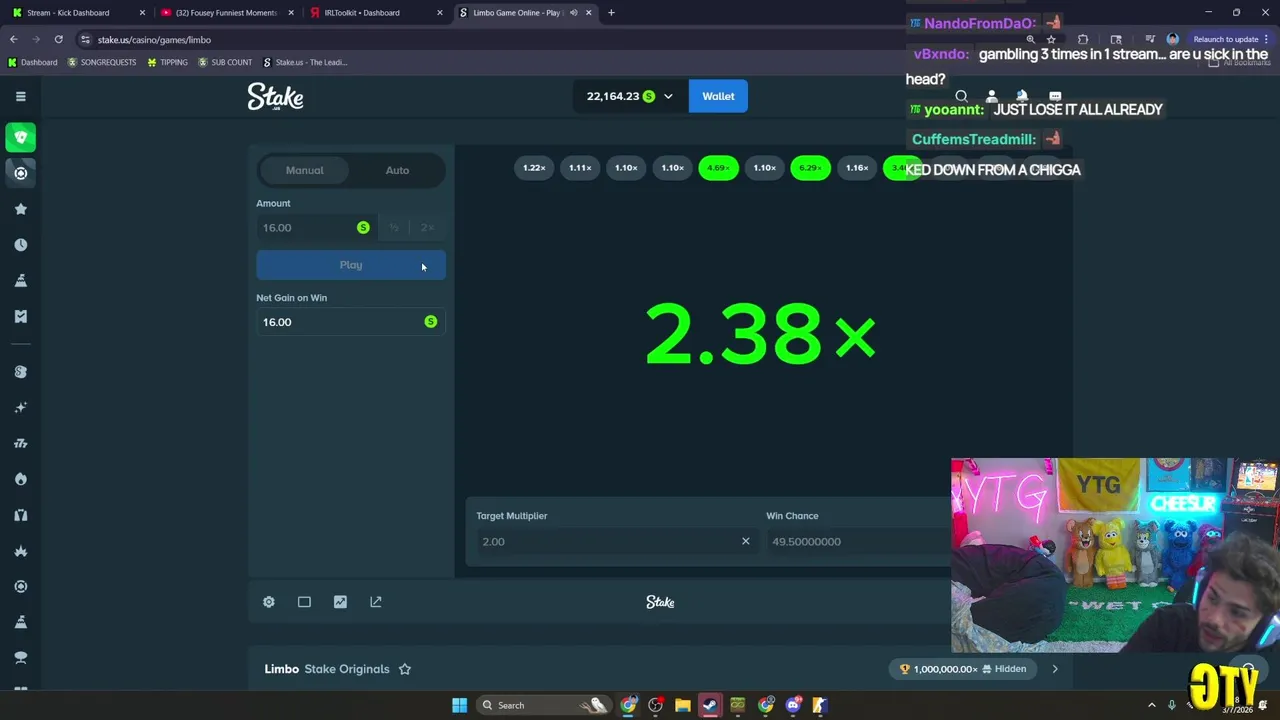Screen dimensions: 1280x720
Task: Click the Windows Start button
Action: point(459,705)
